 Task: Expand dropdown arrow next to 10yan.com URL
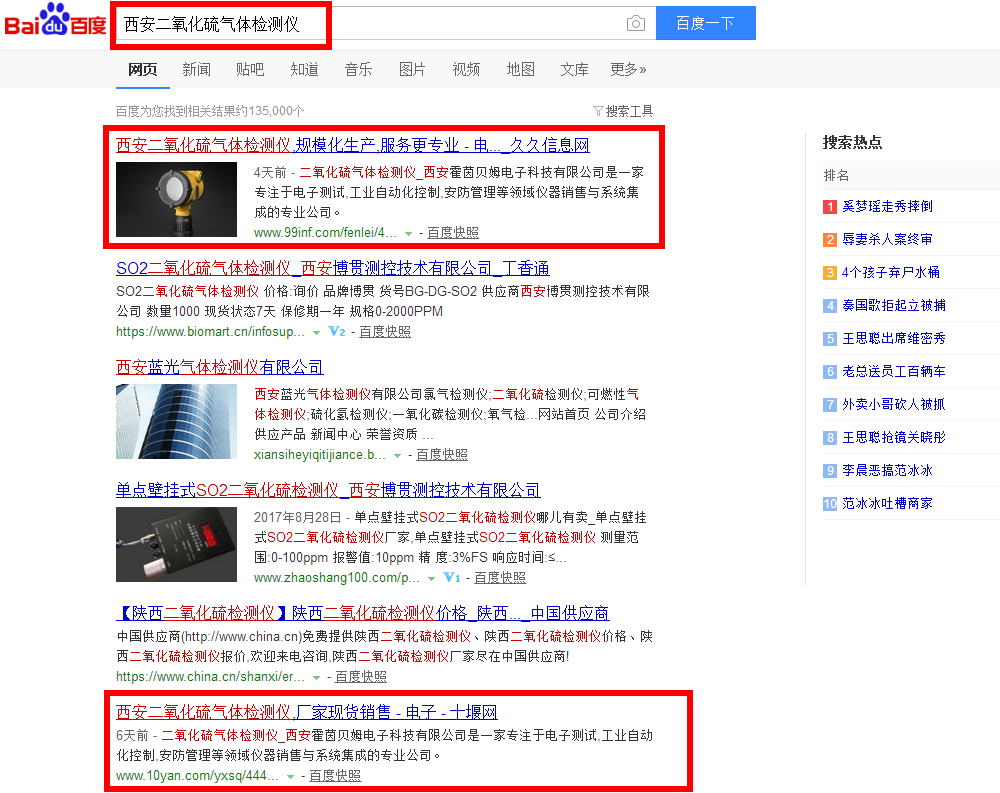coord(290,776)
